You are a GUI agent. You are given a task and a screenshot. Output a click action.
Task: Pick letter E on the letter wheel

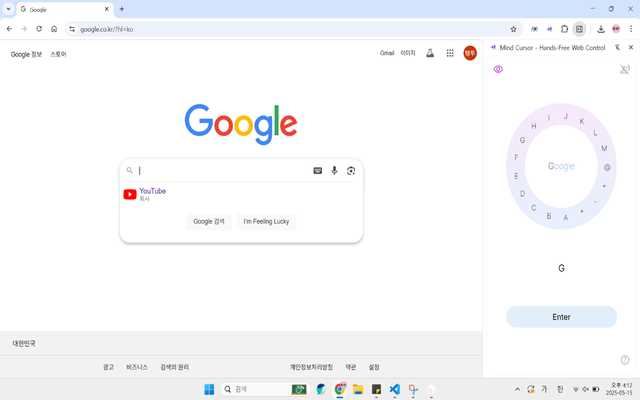pyautogui.click(x=516, y=176)
